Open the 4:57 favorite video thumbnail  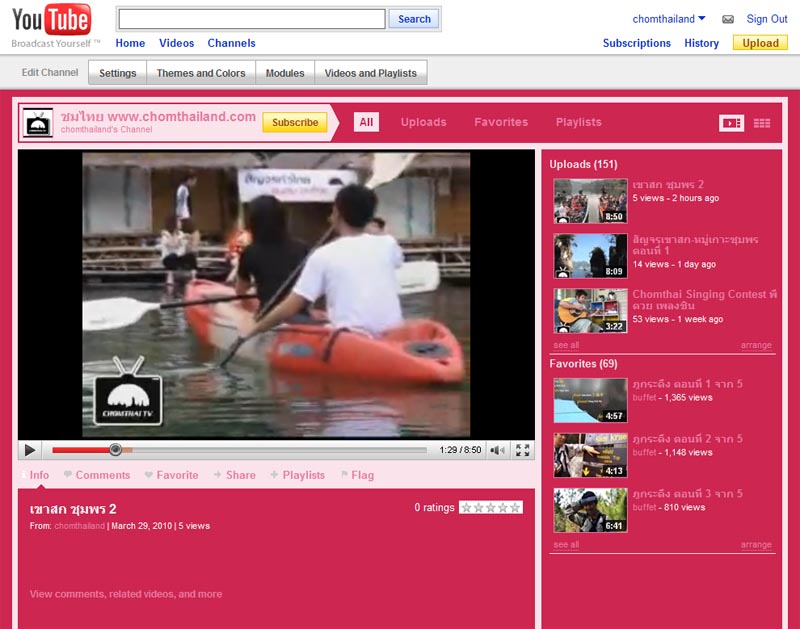click(590, 400)
